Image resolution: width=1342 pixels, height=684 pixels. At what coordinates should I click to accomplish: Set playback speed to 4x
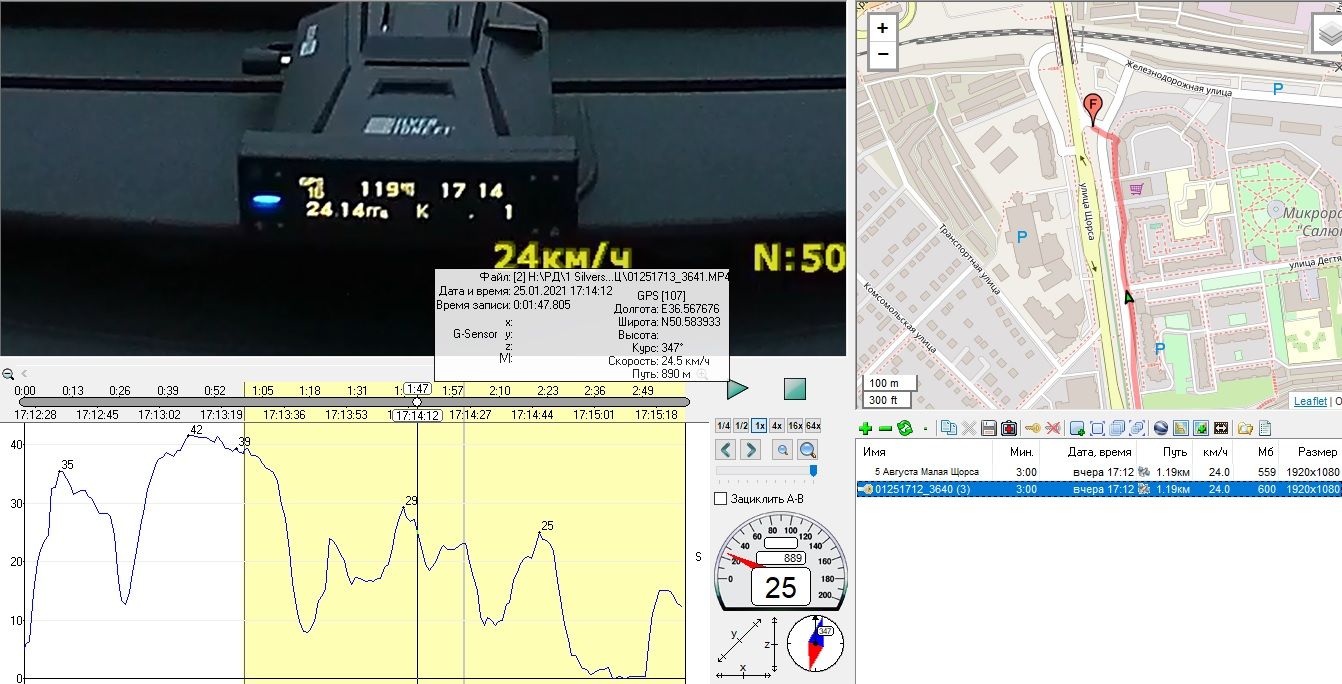coord(777,425)
